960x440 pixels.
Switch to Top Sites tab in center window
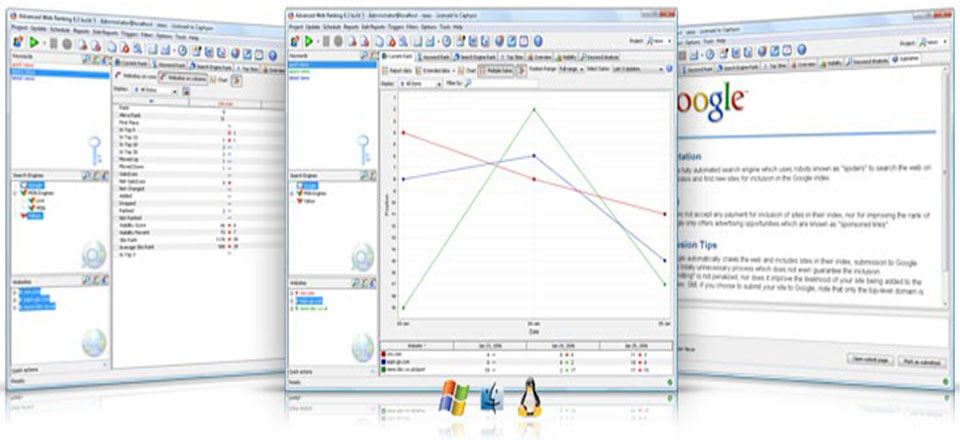point(511,56)
